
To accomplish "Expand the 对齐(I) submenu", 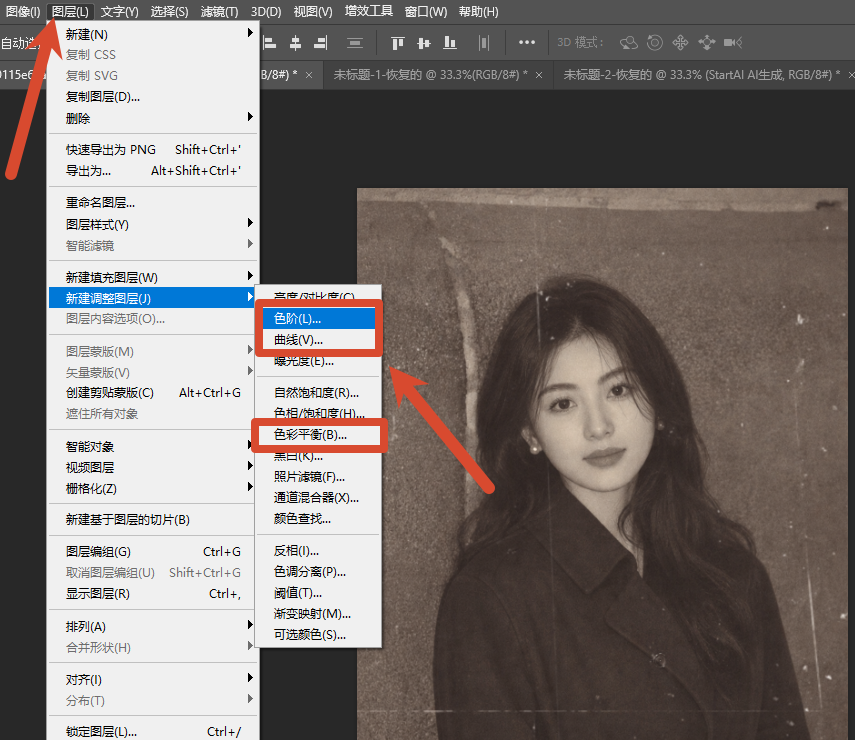I will pyautogui.click(x=152, y=679).
